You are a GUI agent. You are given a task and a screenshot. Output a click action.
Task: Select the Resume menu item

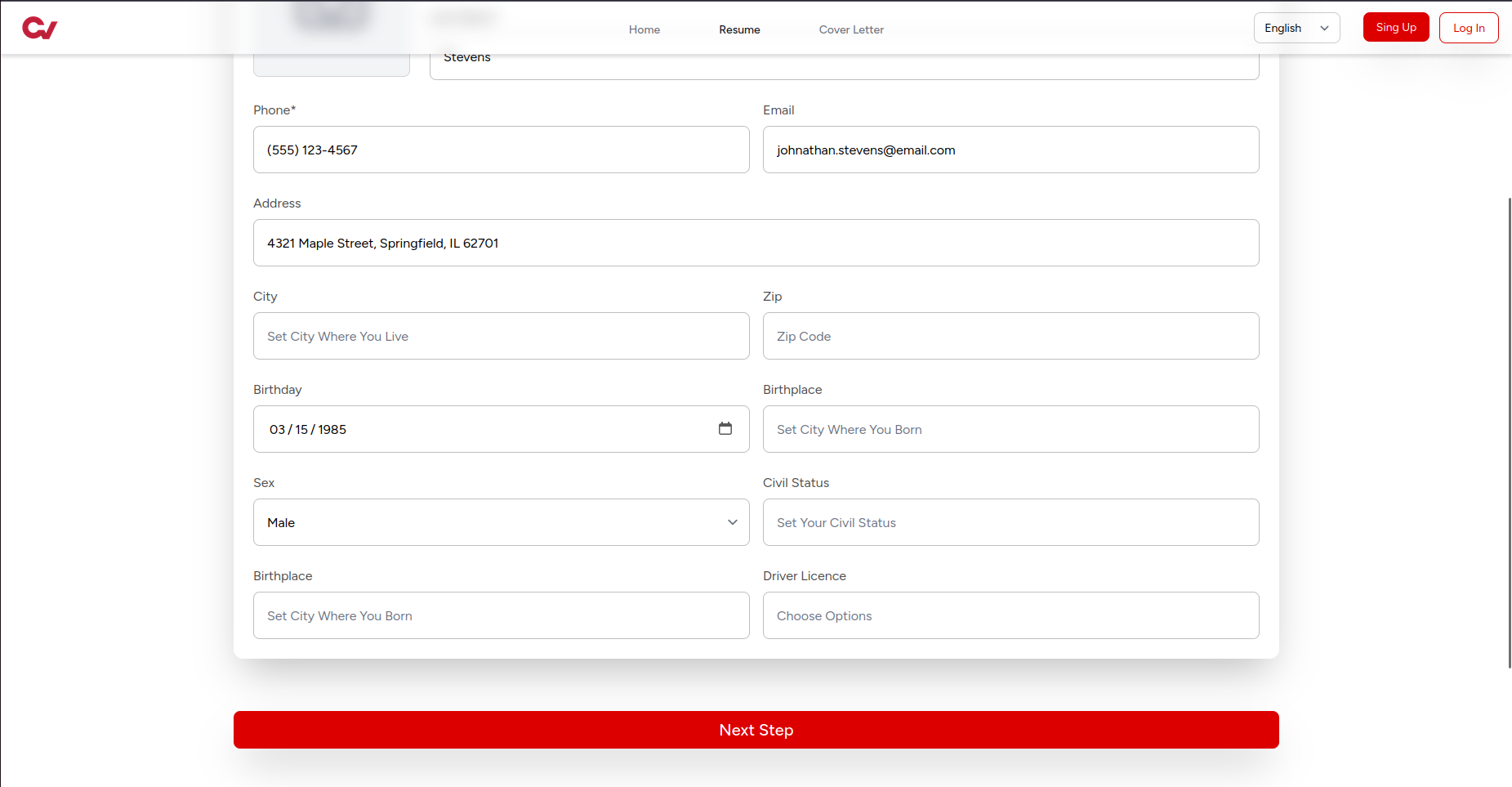[738, 29]
